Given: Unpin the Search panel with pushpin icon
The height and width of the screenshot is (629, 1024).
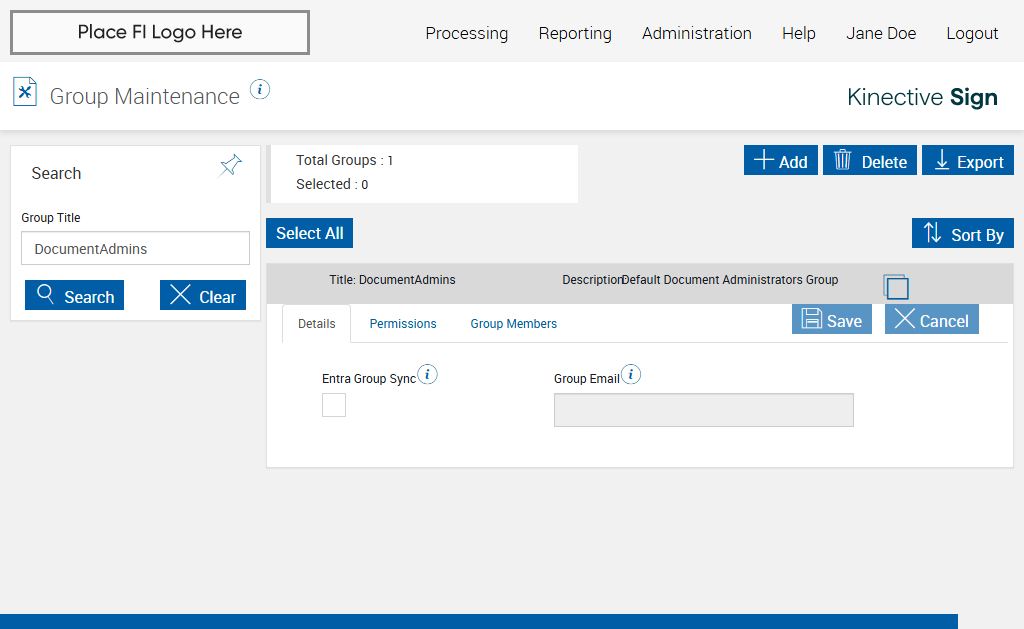Looking at the screenshot, I should point(231,165).
